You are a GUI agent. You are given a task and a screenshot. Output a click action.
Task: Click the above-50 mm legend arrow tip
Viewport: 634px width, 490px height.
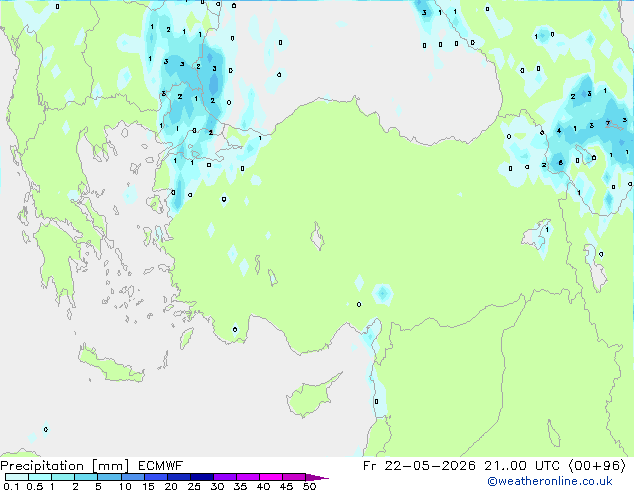[317, 477]
